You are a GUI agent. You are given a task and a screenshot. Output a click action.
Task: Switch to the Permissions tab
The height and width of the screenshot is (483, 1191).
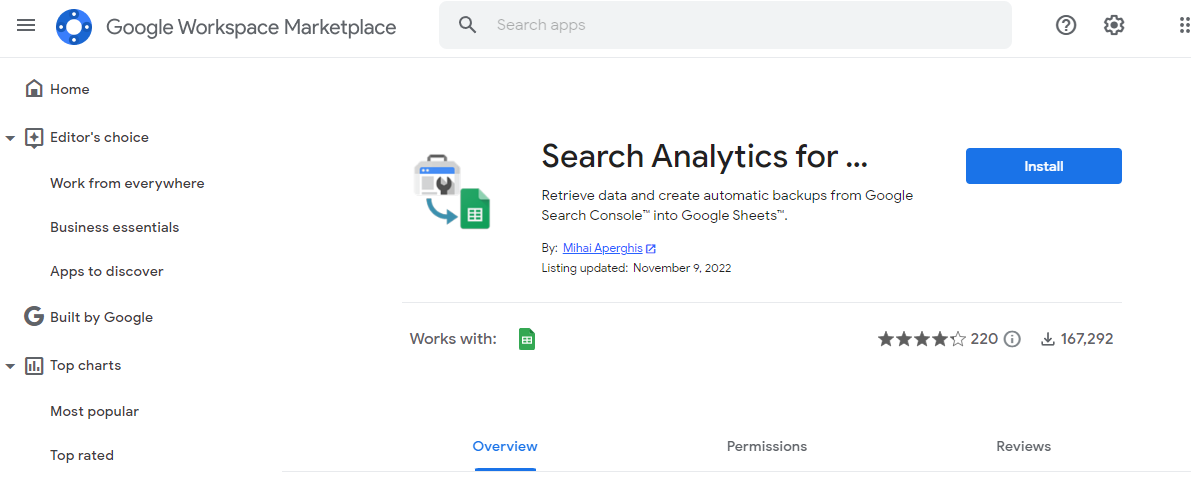click(766, 447)
